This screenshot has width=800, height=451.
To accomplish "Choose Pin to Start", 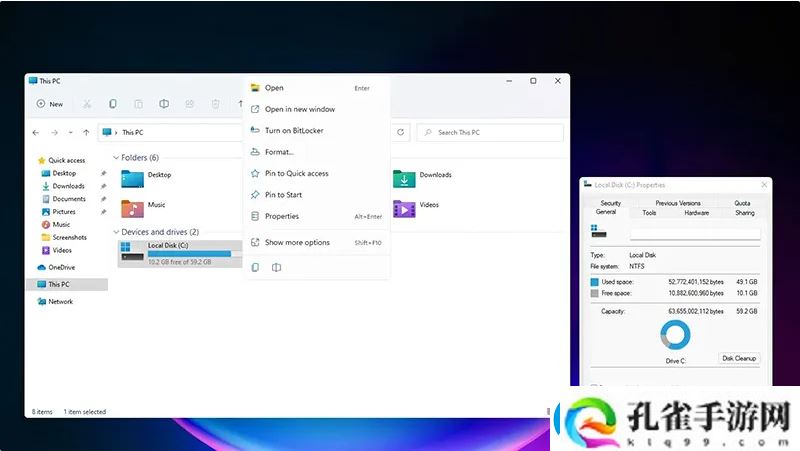I will coord(317,195).
